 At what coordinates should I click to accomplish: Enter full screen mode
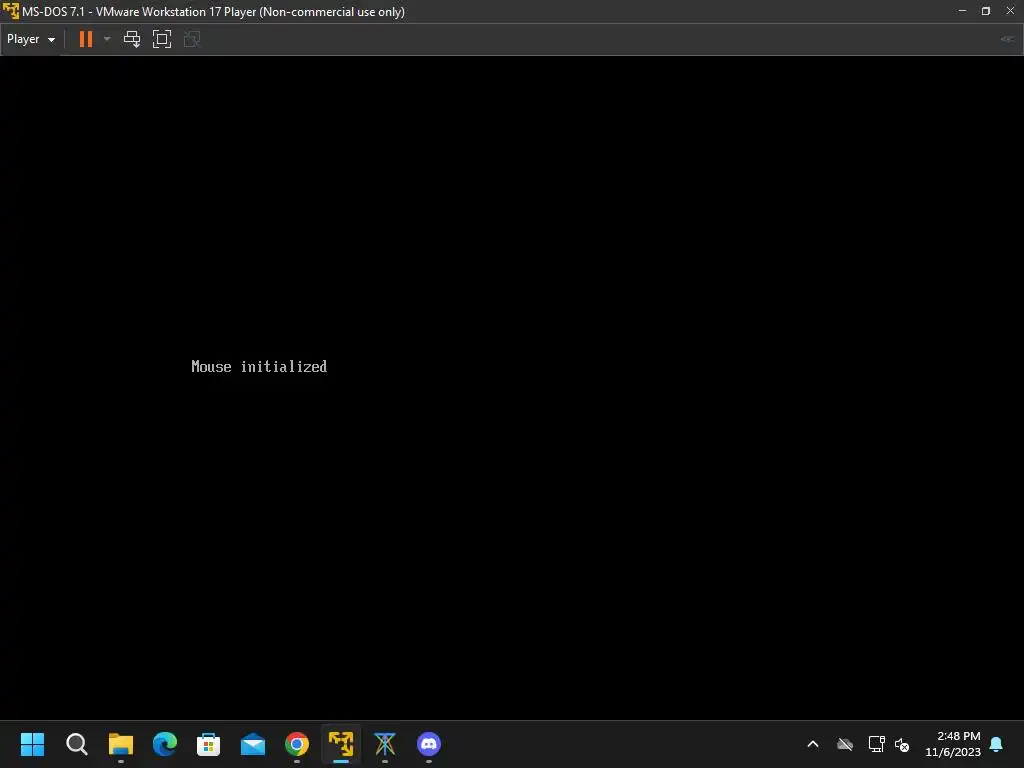162,39
